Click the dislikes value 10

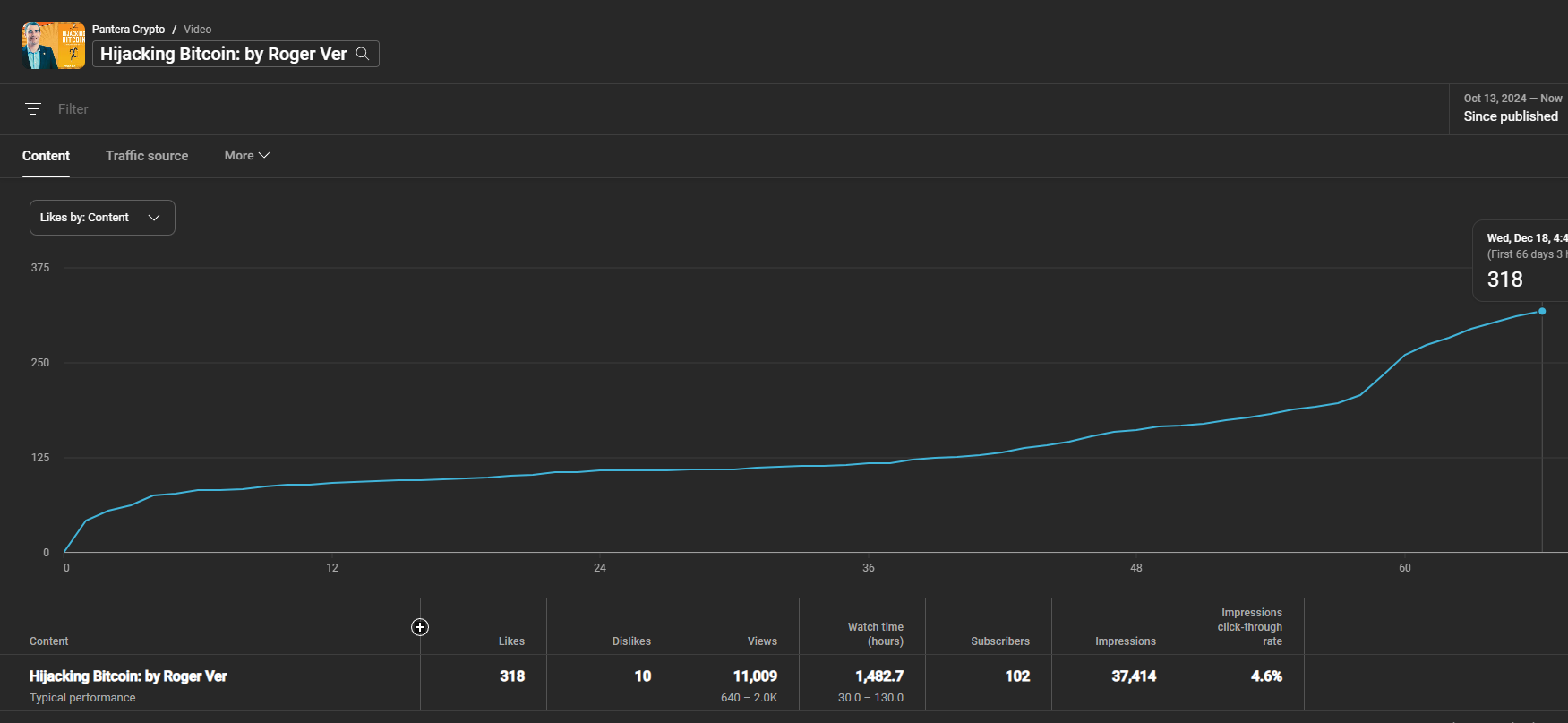click(643, 676)
